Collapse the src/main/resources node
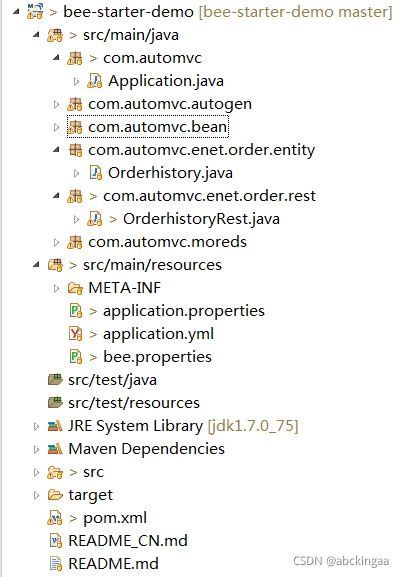 tap(36, 265)
